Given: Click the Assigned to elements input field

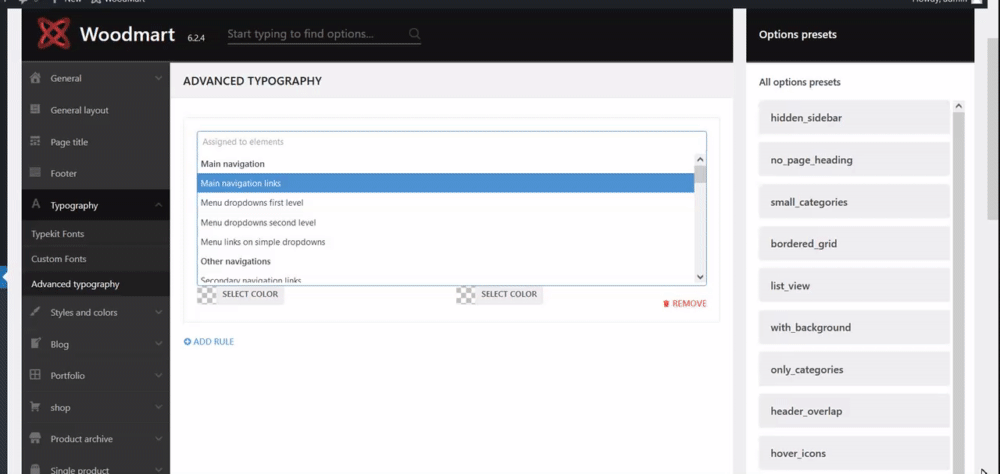Looking at the screenshot, I should pos(452,142).
